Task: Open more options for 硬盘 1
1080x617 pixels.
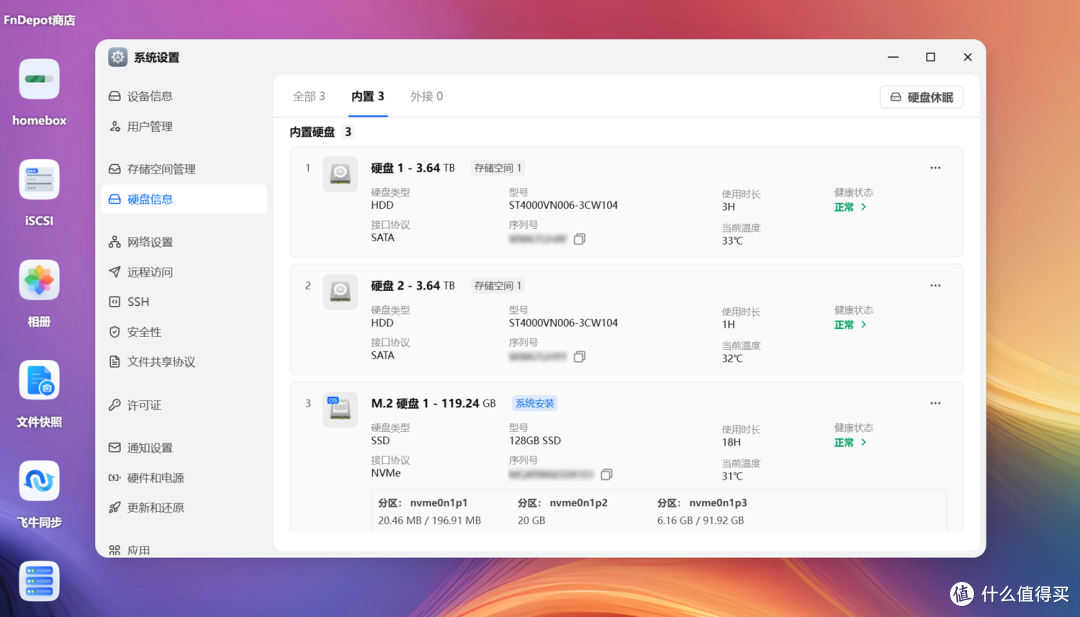Action: [x=935, y=168]
